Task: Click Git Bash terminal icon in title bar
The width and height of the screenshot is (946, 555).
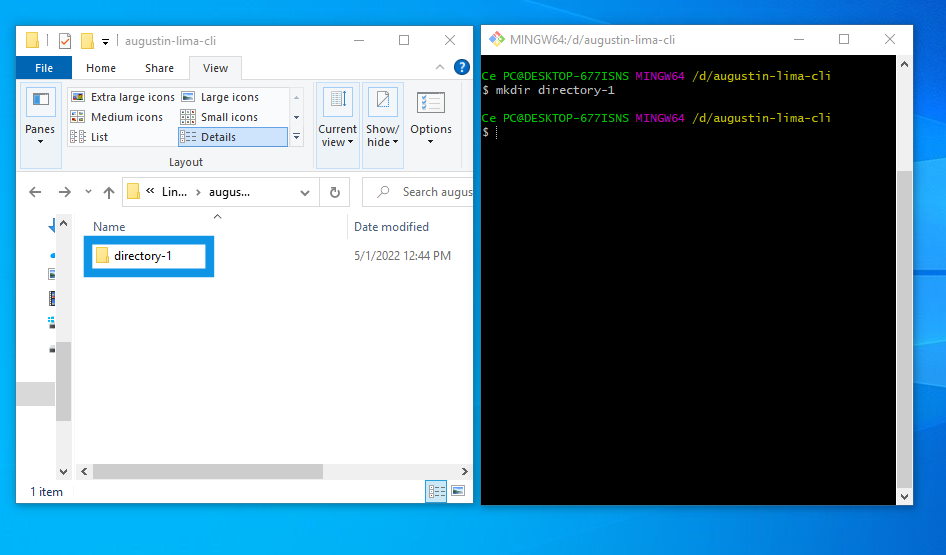Action: [497, 40]
